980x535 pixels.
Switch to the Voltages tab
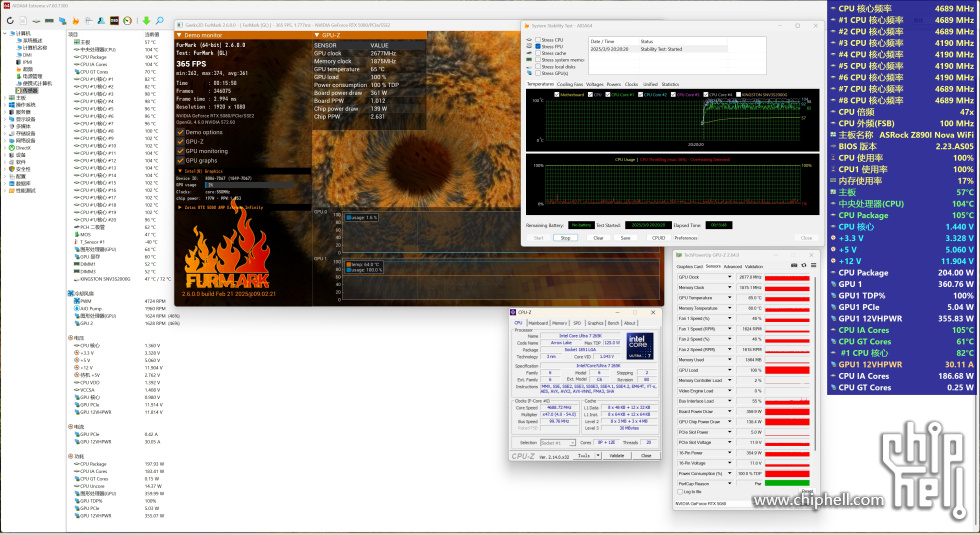click(x=594, y=84)
